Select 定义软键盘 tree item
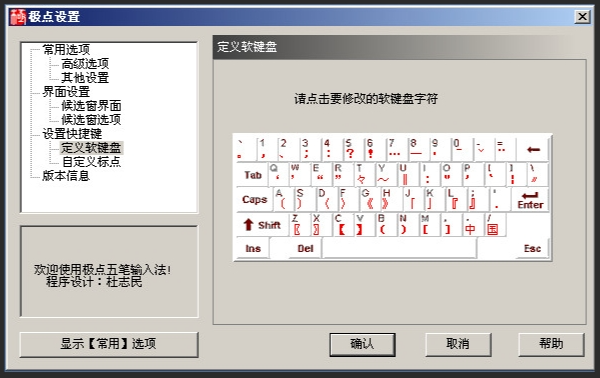 click(x=91, y=148)
